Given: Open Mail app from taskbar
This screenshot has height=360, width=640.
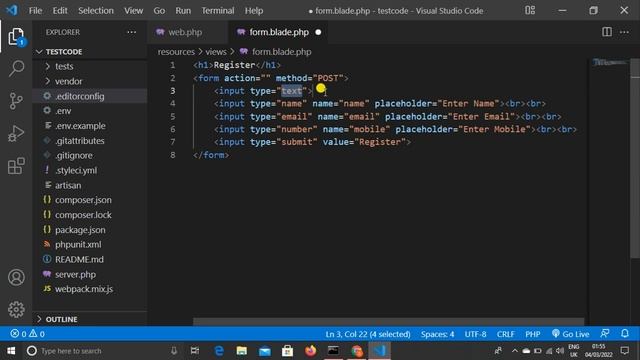Looking at the screenshot, I should click(264, 351).
